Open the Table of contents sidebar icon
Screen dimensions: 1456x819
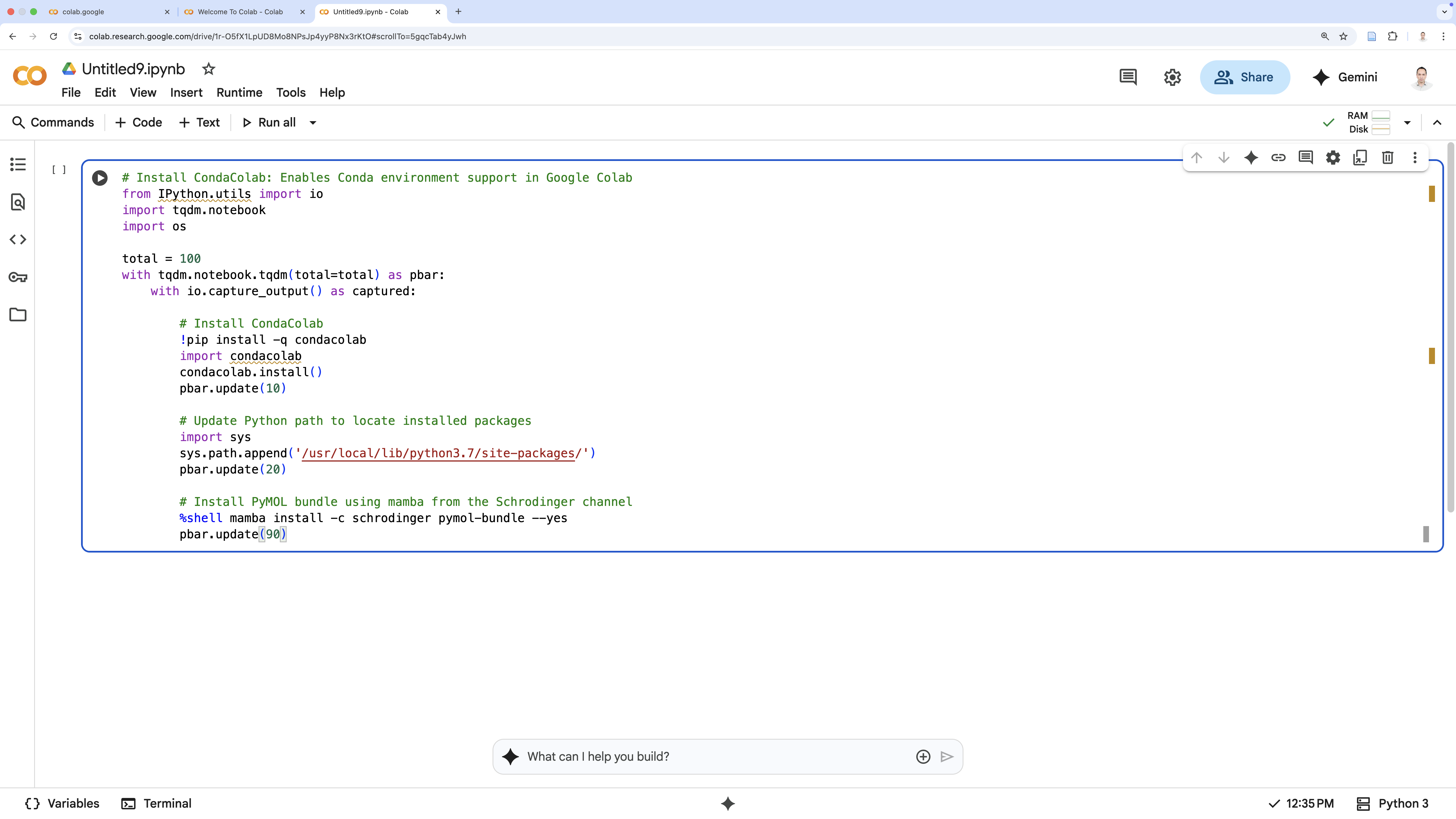(x=18, y=164)
